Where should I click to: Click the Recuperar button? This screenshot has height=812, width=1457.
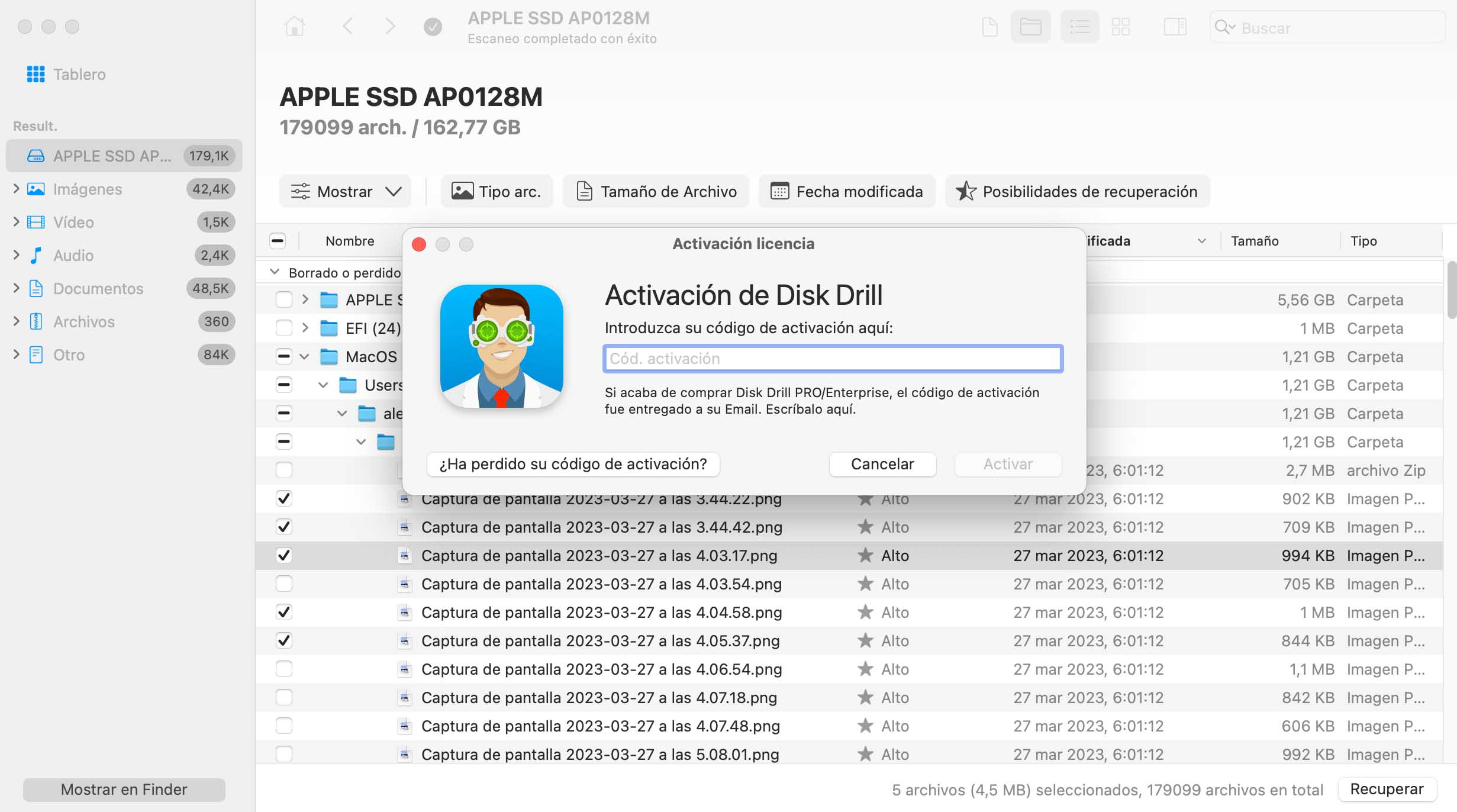point(1387,789)
